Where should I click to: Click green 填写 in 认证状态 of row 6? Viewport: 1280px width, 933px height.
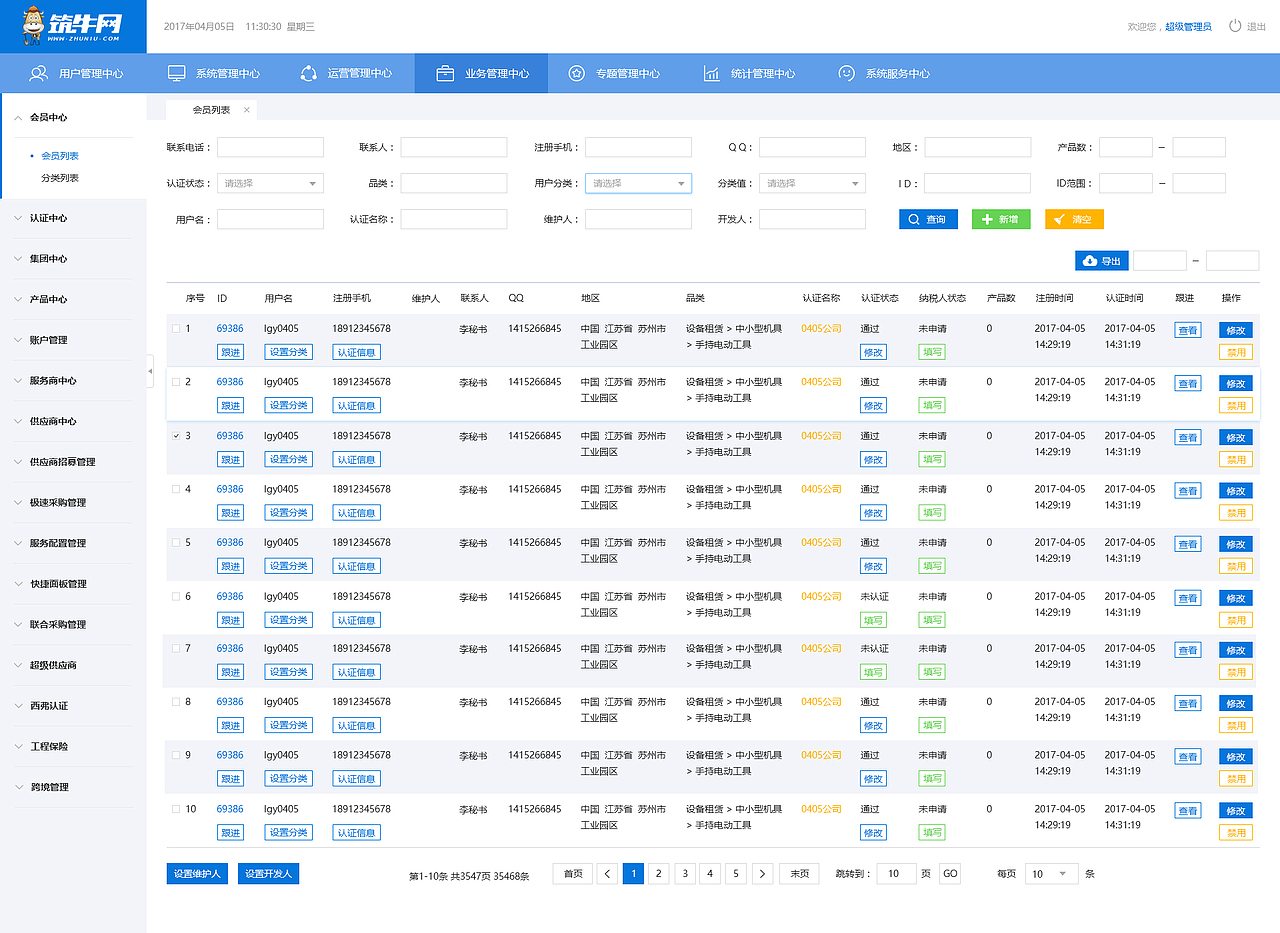coord(873,620)
